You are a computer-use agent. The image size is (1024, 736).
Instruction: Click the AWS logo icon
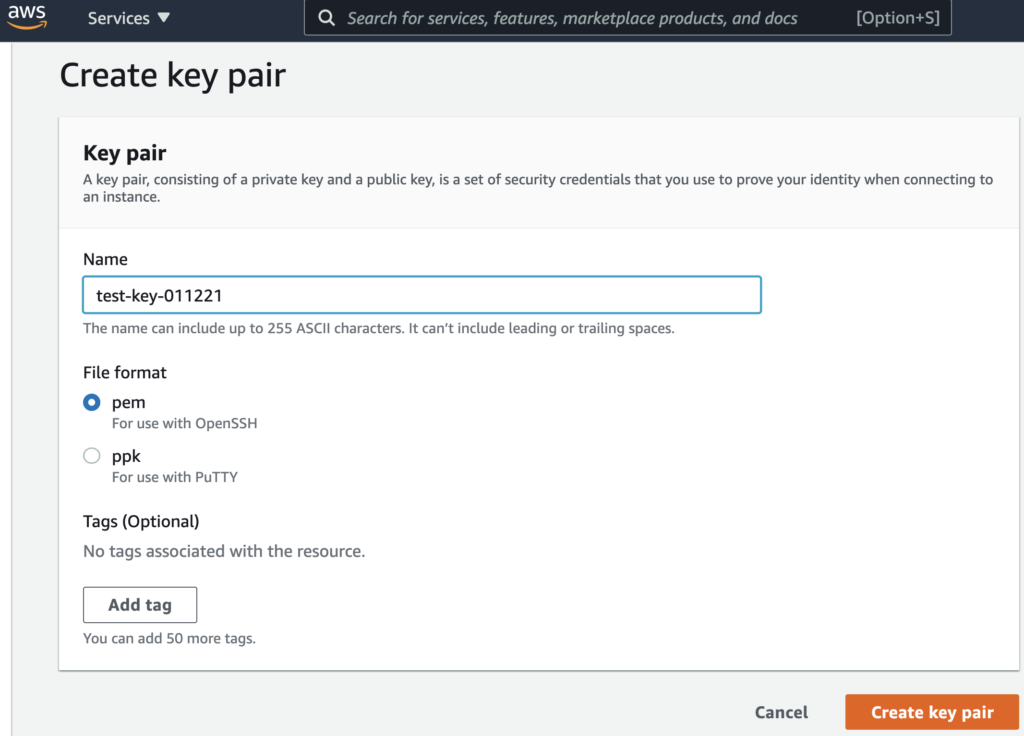click(27, 16)
